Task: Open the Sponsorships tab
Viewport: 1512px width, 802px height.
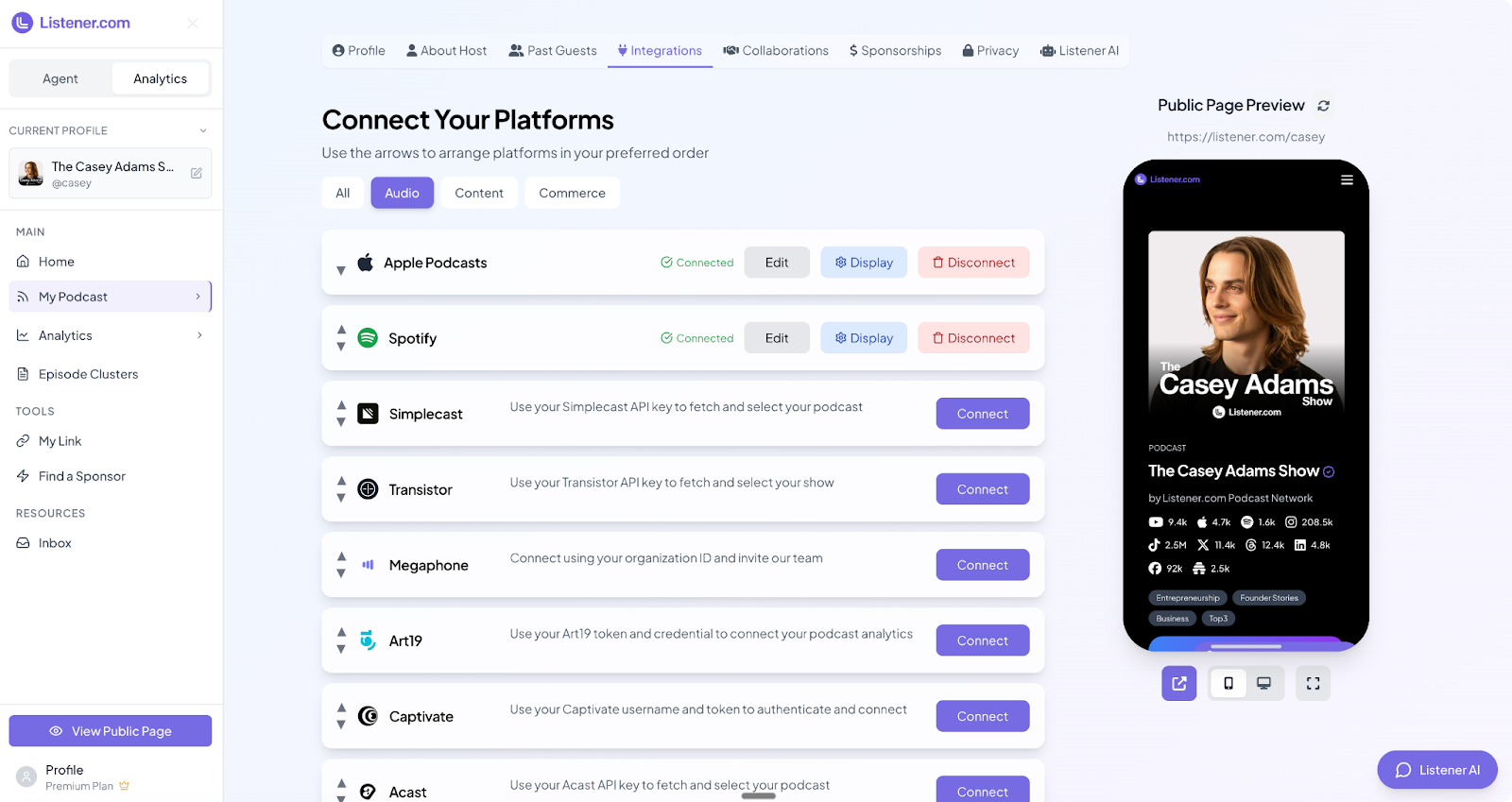Action: coord(895,51)
